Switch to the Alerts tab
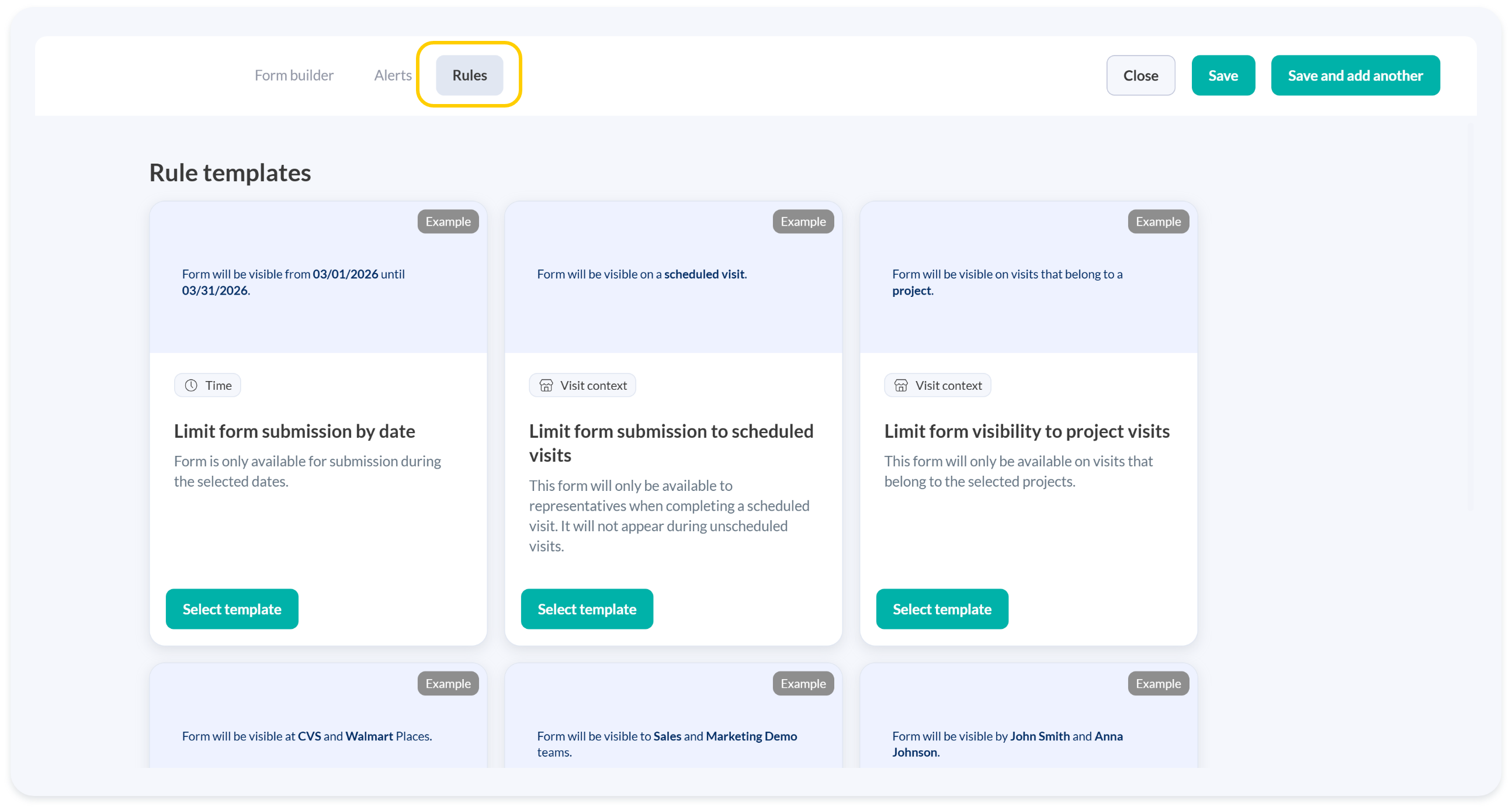This screenshot has width=1512, height=810. click(x=393, y=75)
